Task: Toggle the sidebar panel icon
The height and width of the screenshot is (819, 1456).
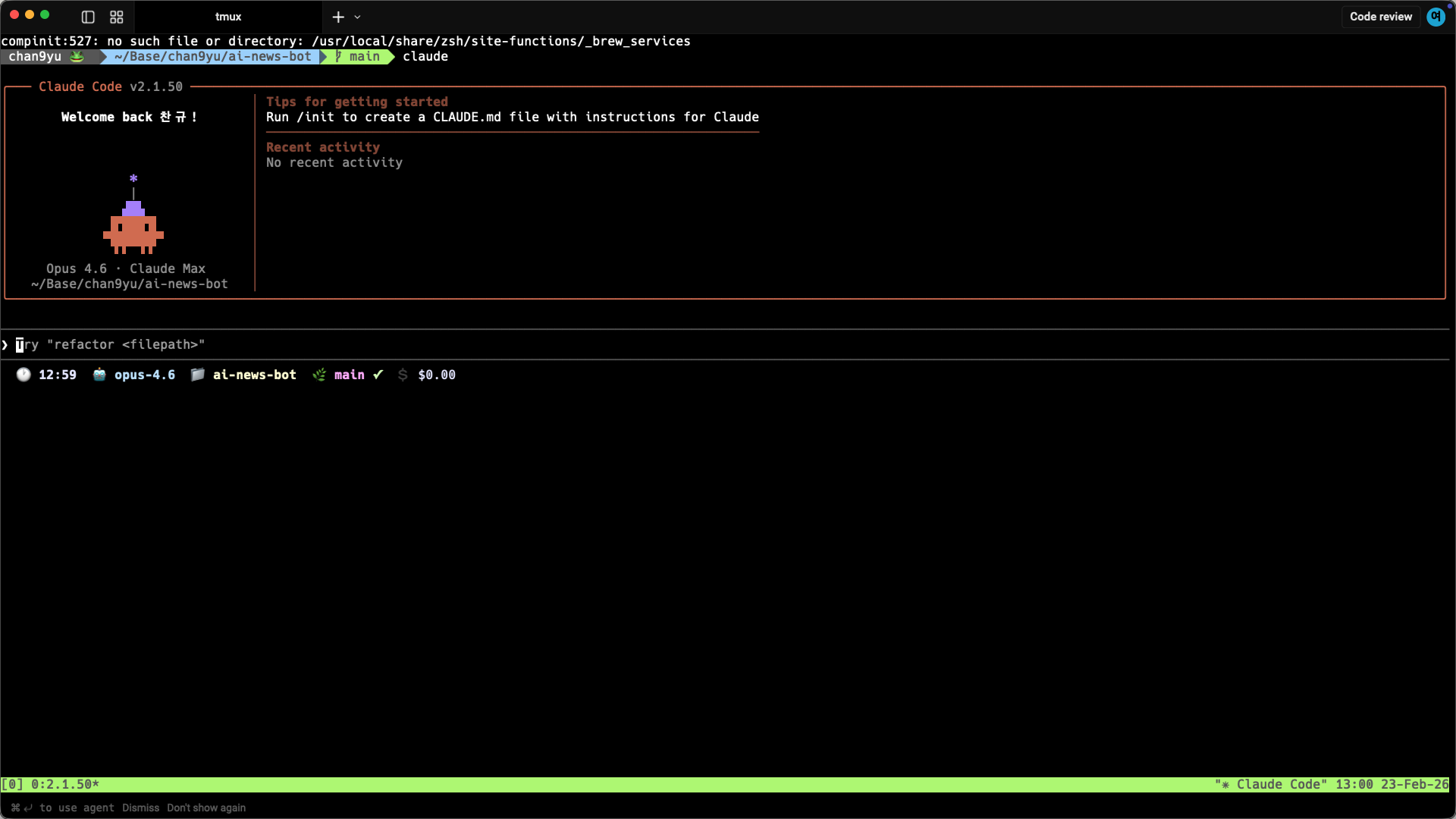Action: (88, 17)
